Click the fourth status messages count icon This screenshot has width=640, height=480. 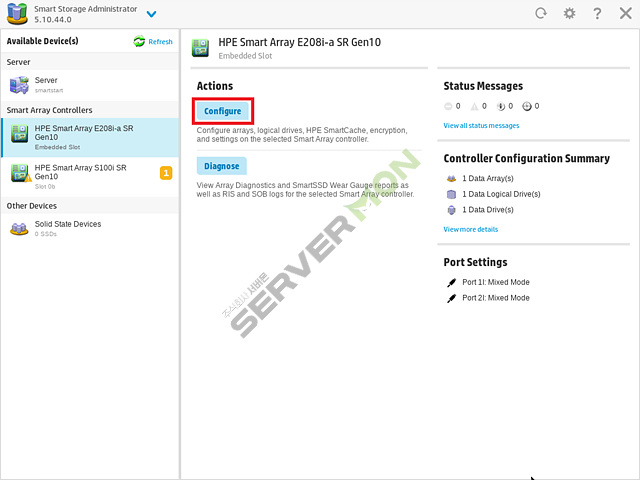pos(527,107)
